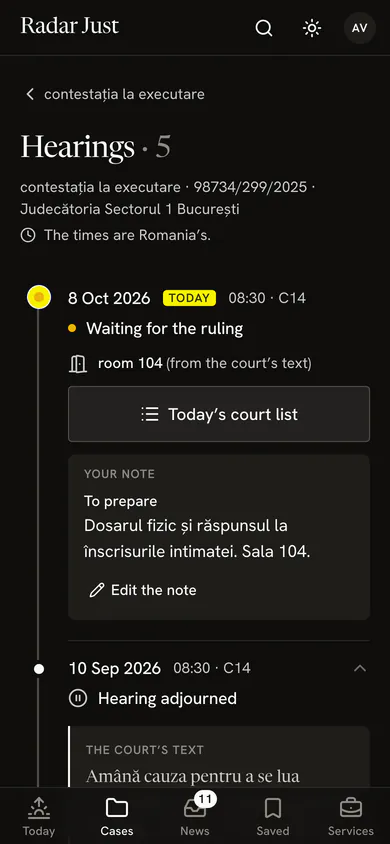Click the pause icon by Hearing adjourned
This screenshot has height=844, width=390.
click(x=78, y=699)
